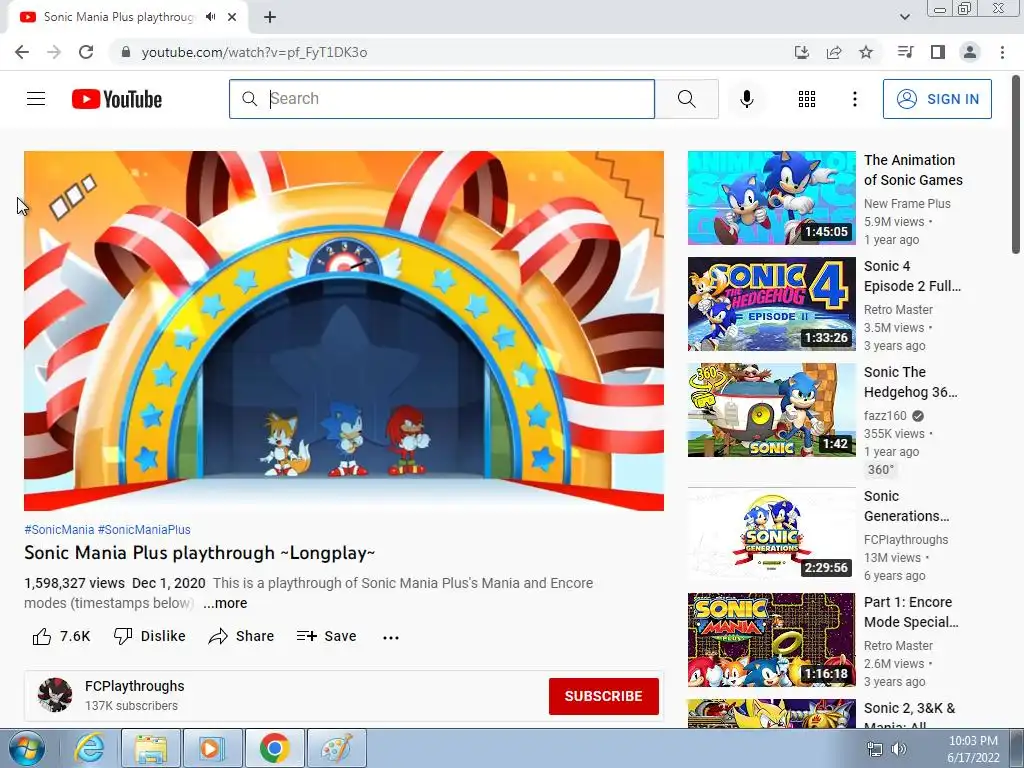
Task: Go to the YouTube home logo
Action: point(117,99)
